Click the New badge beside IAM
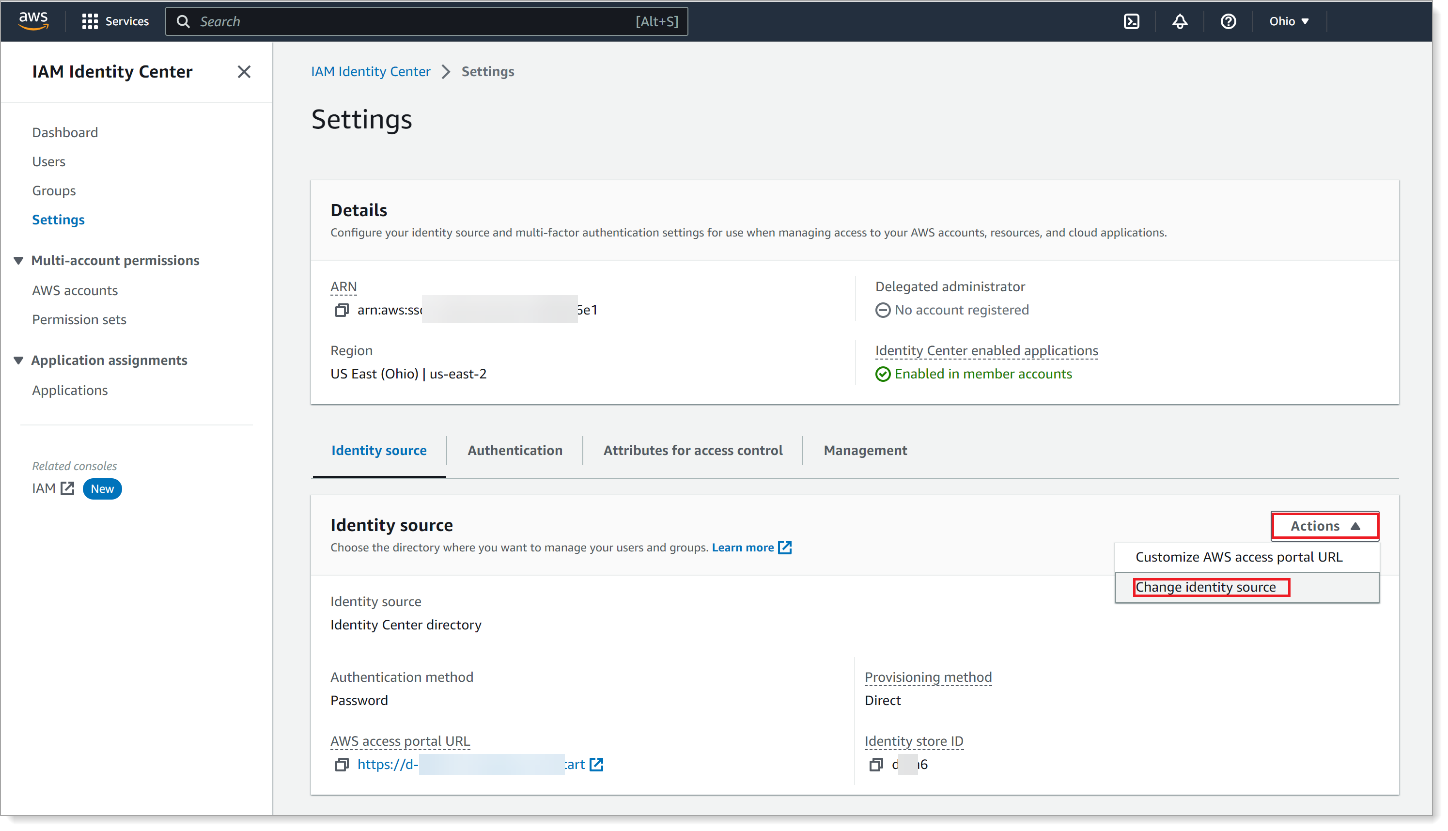 click(102, 489)
